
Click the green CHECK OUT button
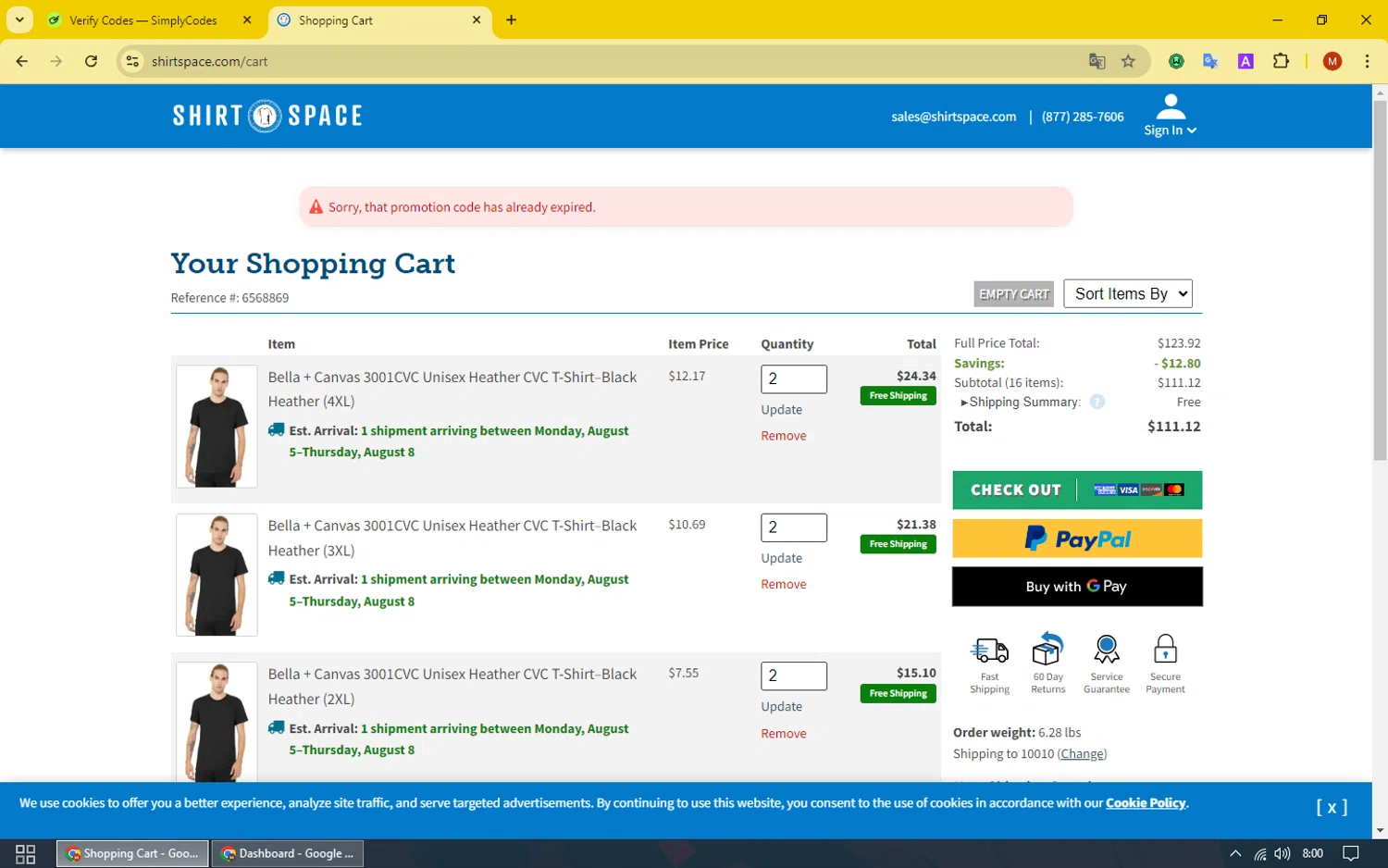(1077, 490)
